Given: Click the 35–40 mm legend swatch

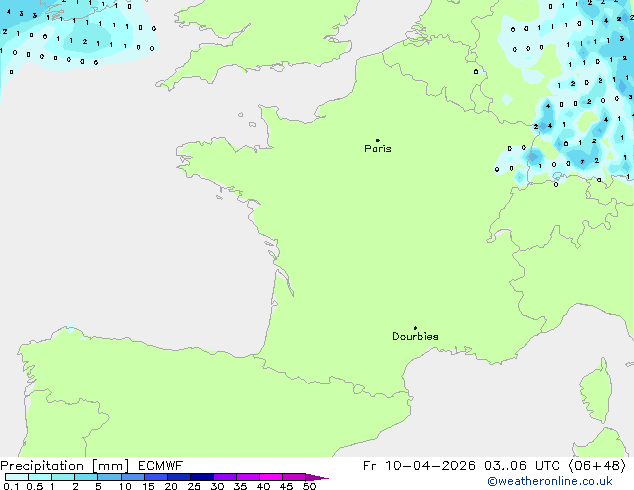Looking at the screenshot, I should tap(248, 477).
